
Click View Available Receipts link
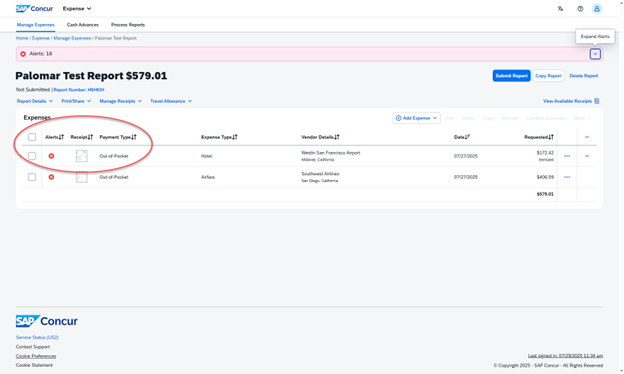click(x=567, y=101)
